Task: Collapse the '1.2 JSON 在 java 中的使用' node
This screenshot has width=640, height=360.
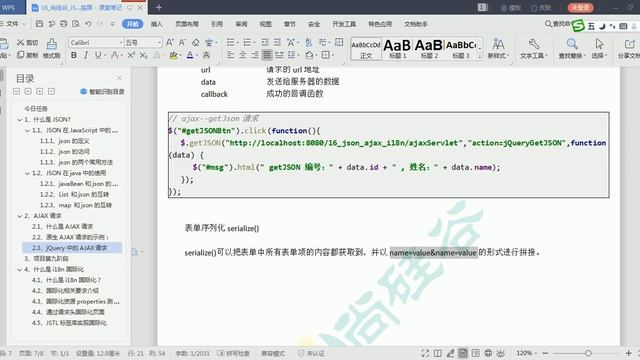Action: pyautogui.click(x=27, y=173)
